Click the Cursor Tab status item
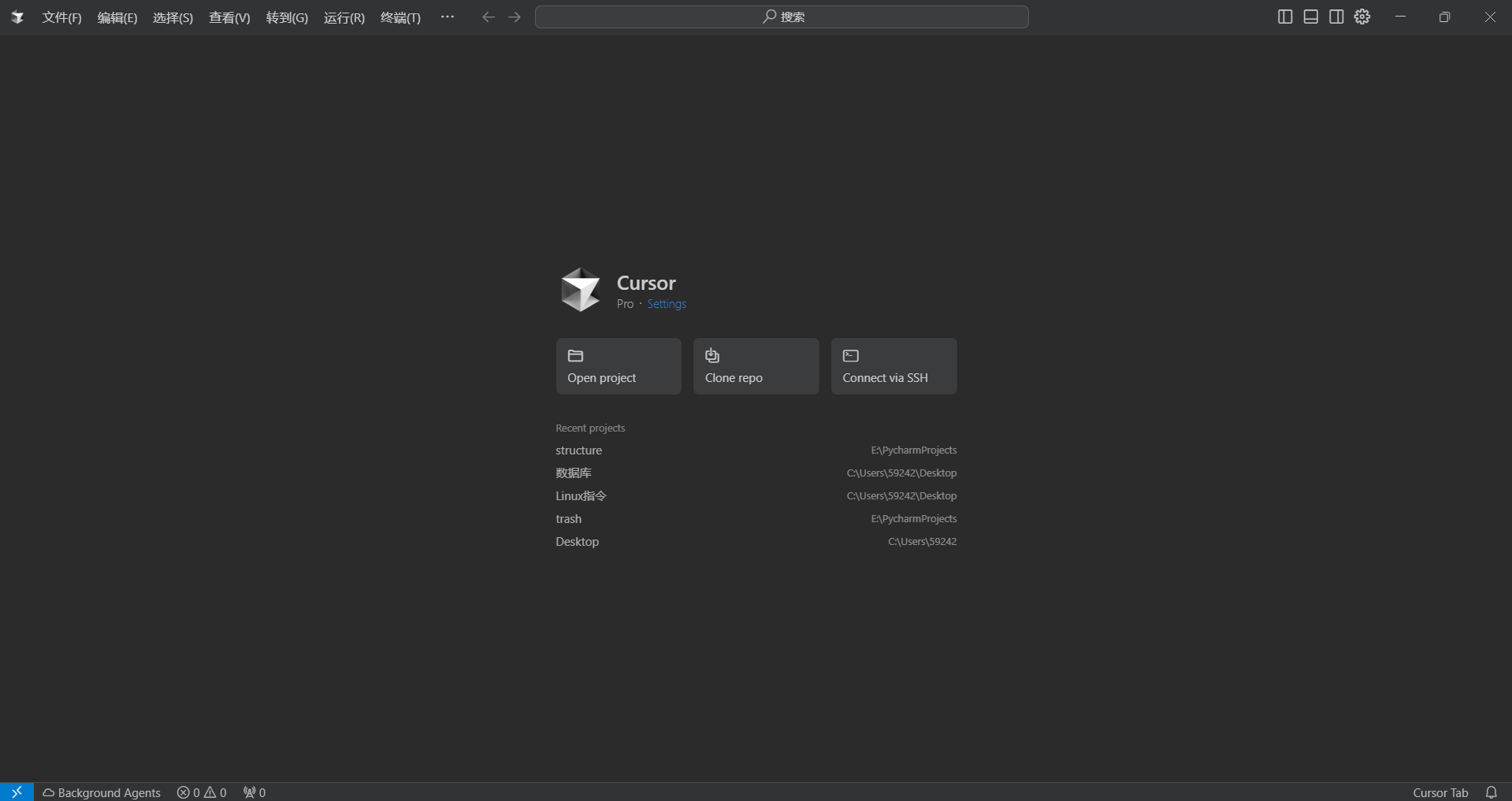The image size is (1512, 801). tap(1440, 792)
